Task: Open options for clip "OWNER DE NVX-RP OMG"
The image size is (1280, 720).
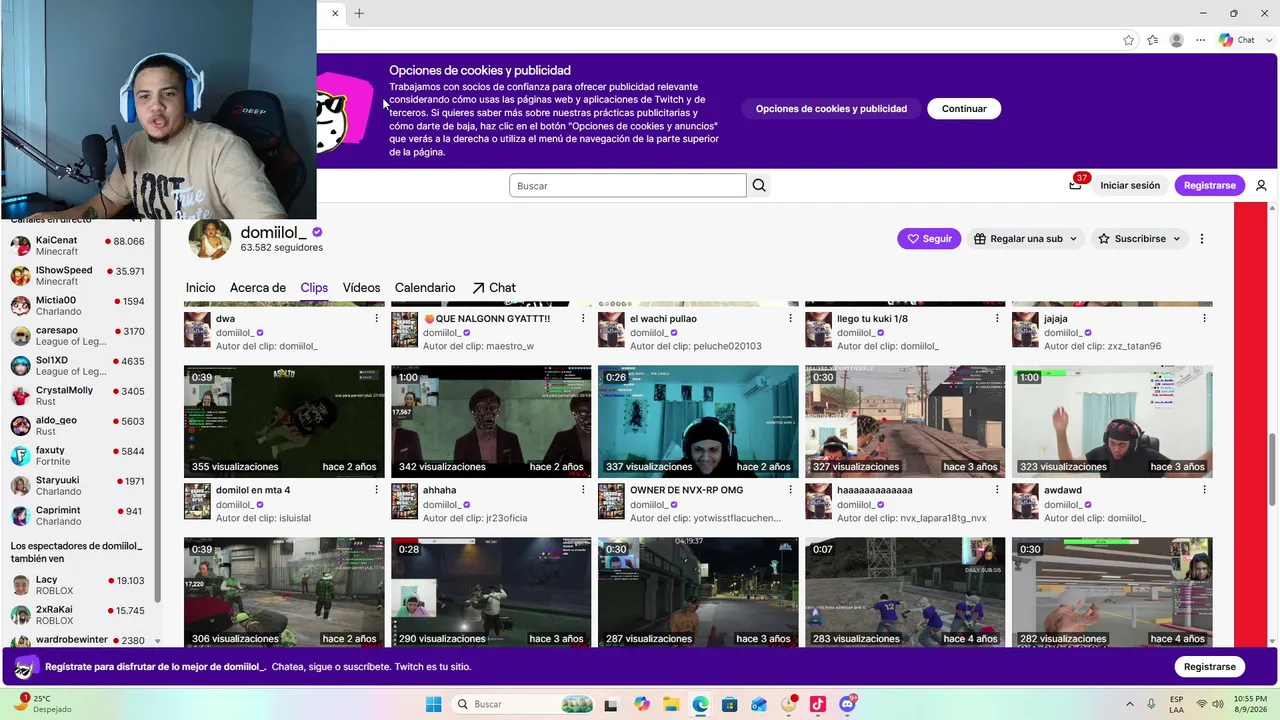Action: point(791,490)
